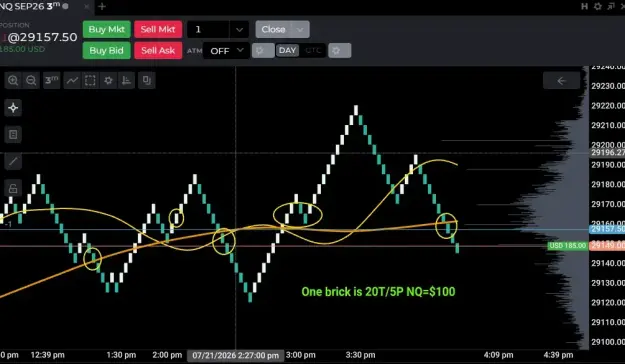Open the ATM OFF dropdown

(x=226, y=51)
